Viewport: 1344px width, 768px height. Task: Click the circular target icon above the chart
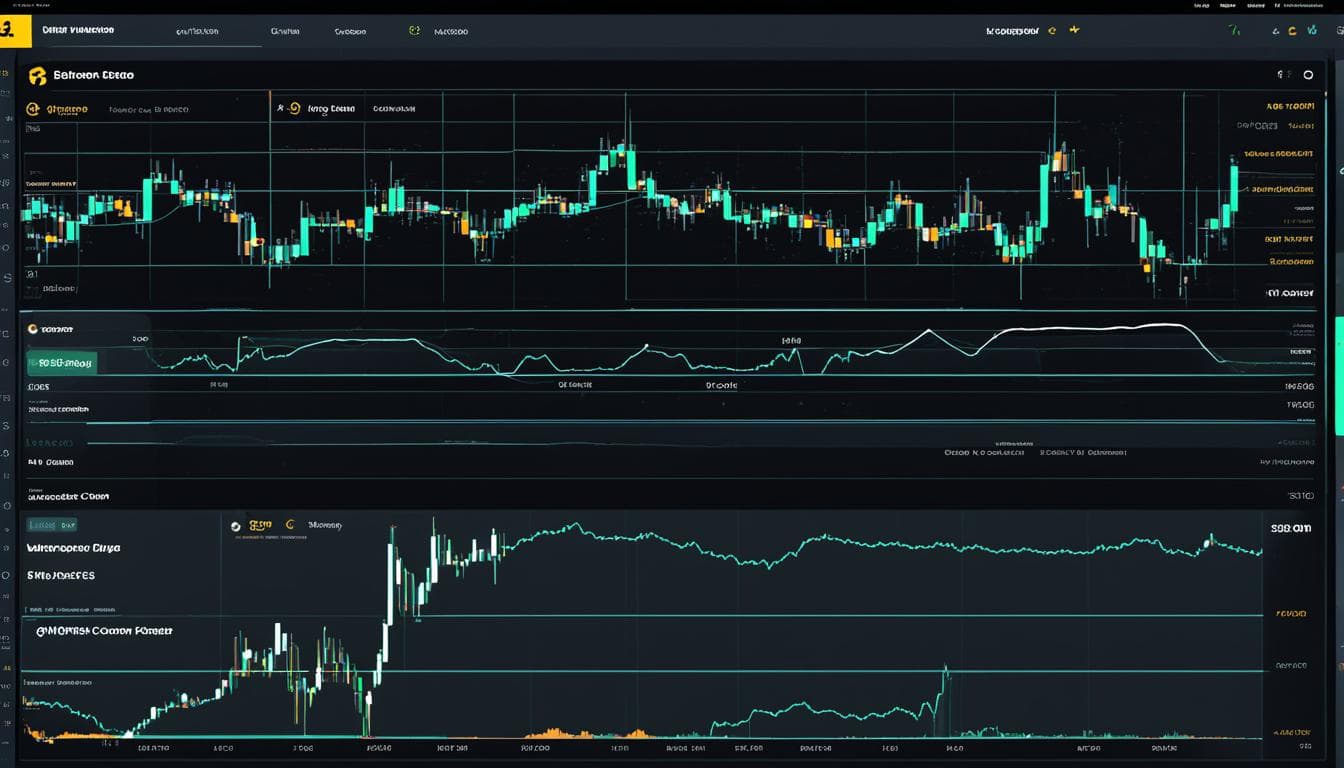click(x=1309, y=74)
